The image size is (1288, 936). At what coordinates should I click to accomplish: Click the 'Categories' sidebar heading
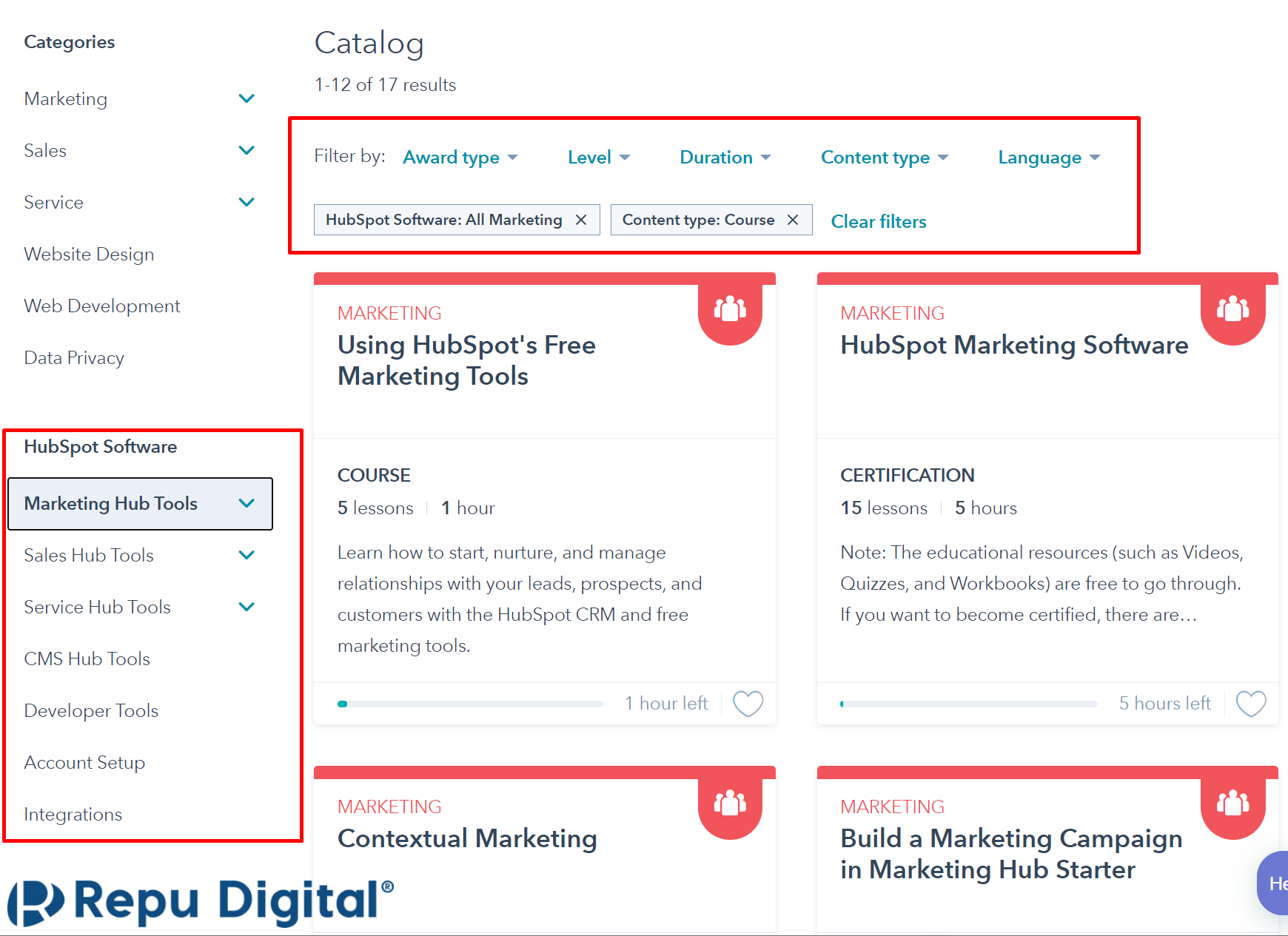70,42
